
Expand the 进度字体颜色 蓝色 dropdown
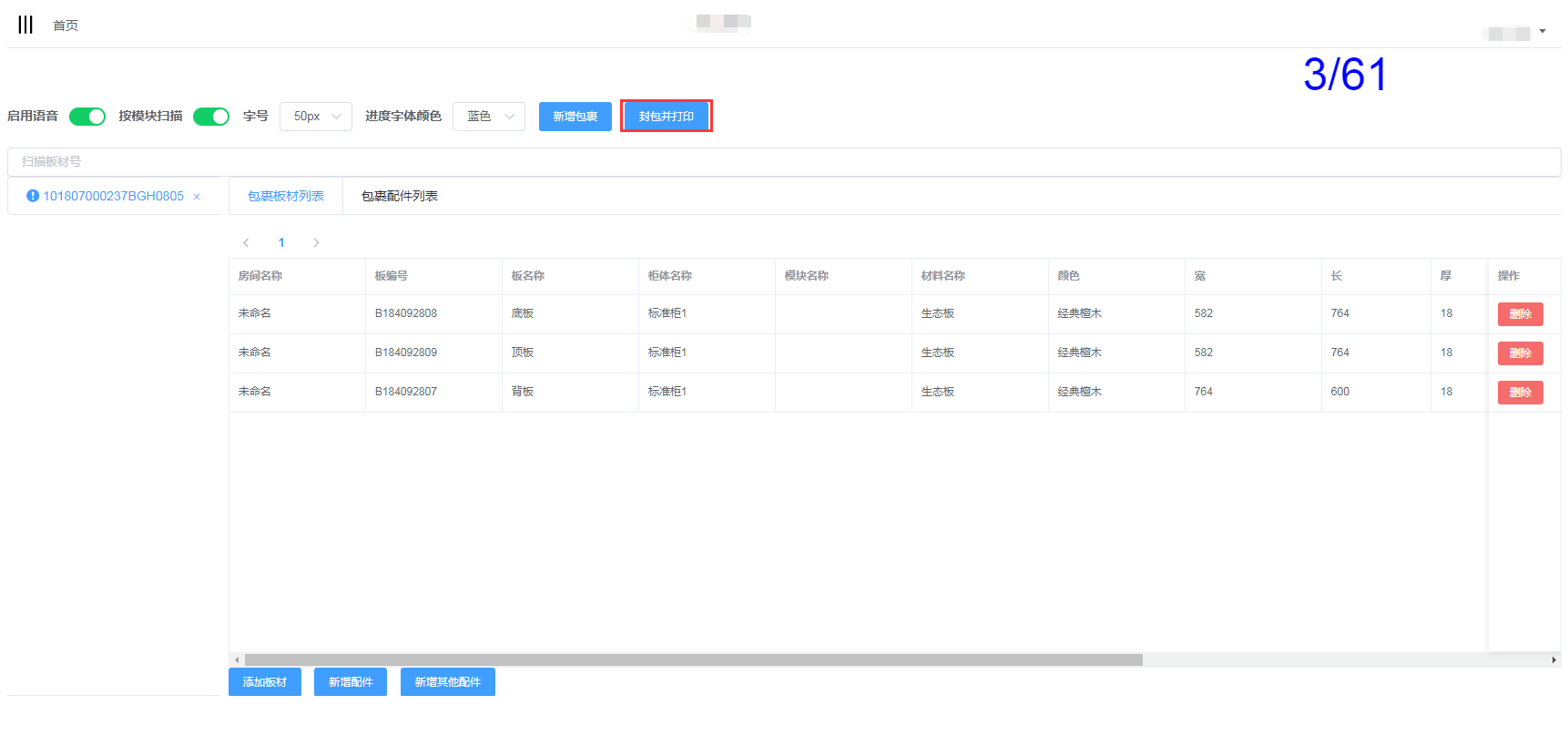(489, 117)
